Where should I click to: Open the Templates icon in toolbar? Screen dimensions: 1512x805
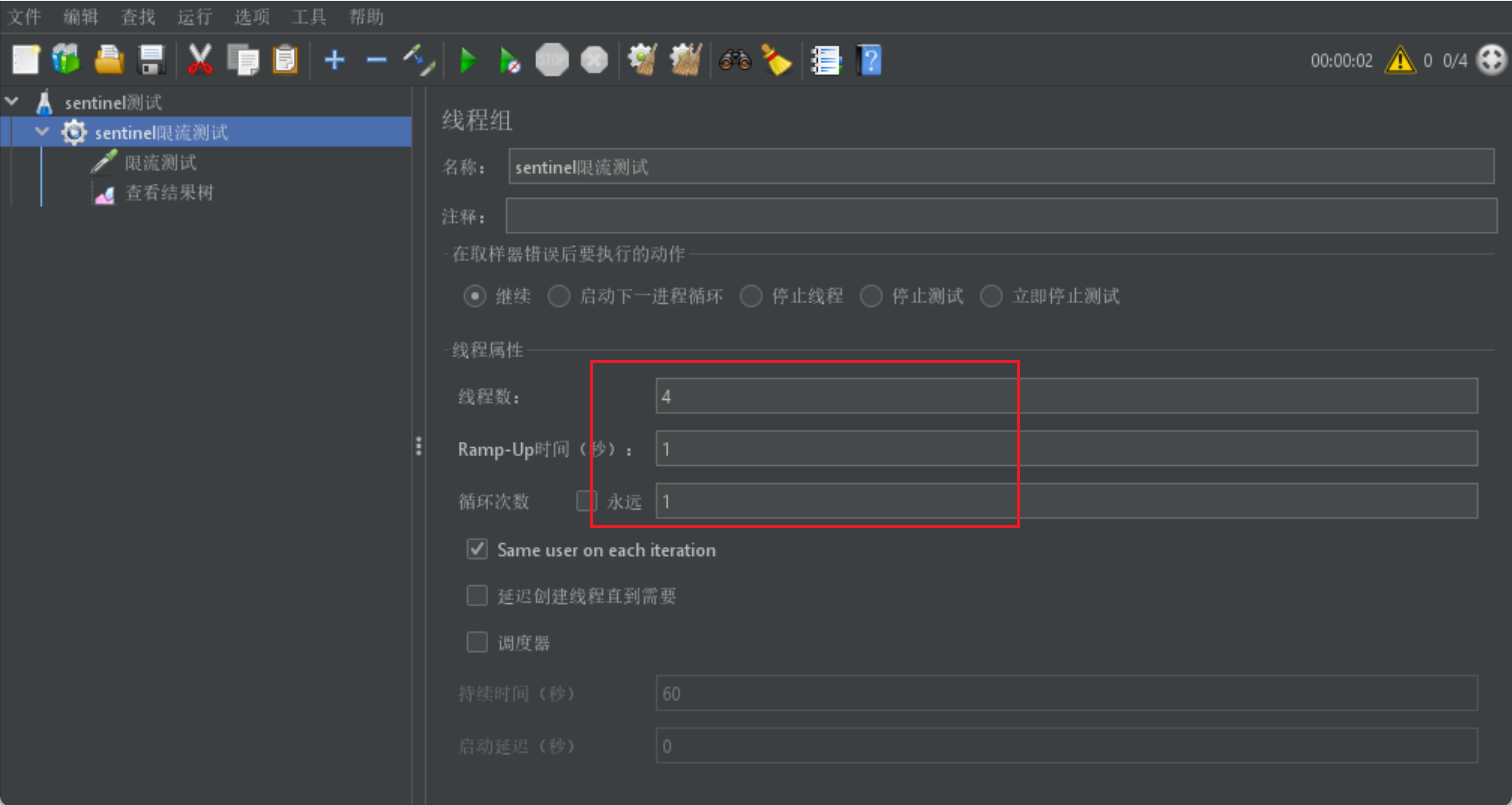pos(66,60)
